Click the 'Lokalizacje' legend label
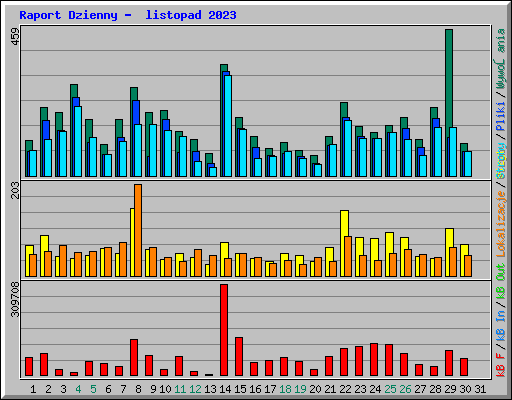Viewport: 512px width, 400px height. 500,224
